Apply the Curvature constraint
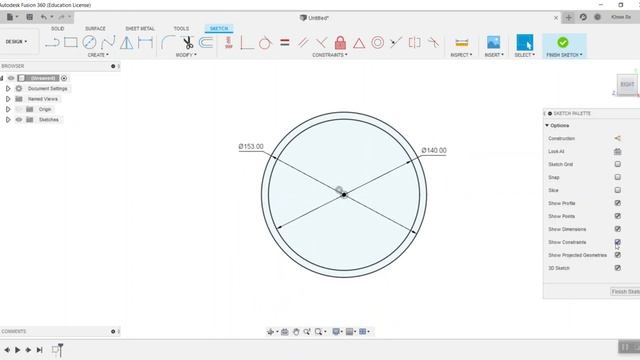The height and width of the screenshot is (360, 640). point(433,42)
